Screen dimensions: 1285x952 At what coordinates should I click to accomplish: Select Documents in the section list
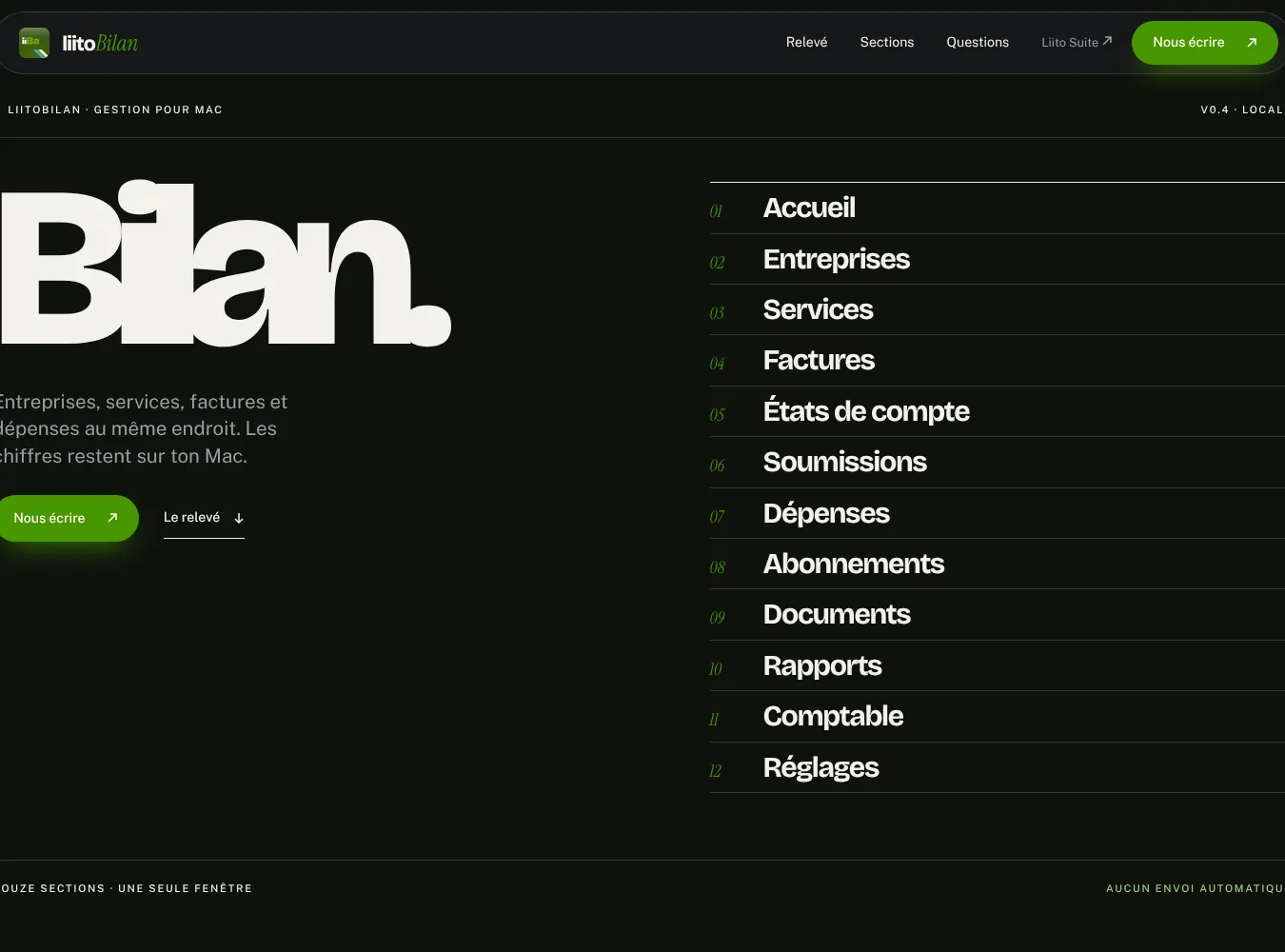click(x=998, y=615)
